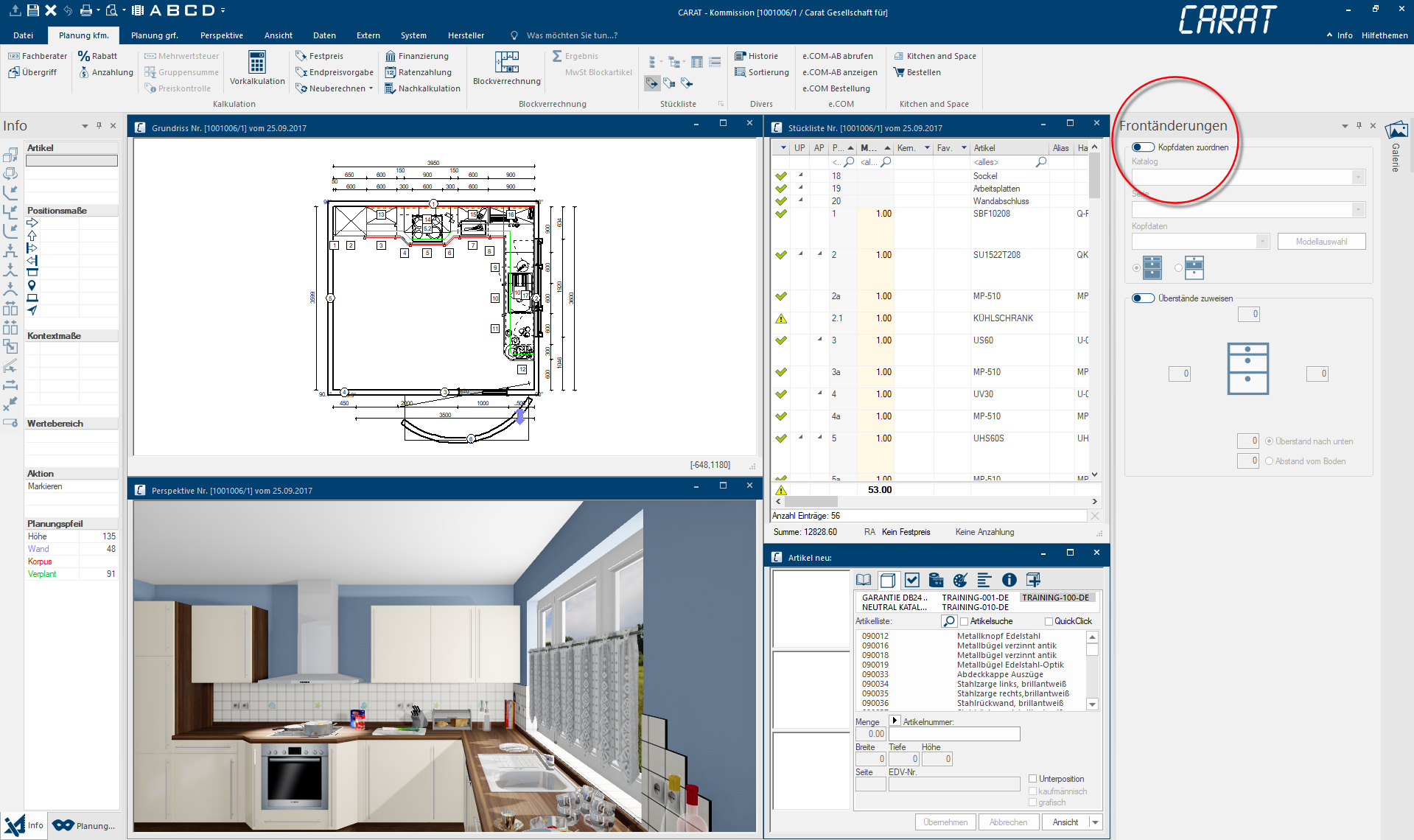Click the Finanzierung icon in ribbon

click(391, 56)
